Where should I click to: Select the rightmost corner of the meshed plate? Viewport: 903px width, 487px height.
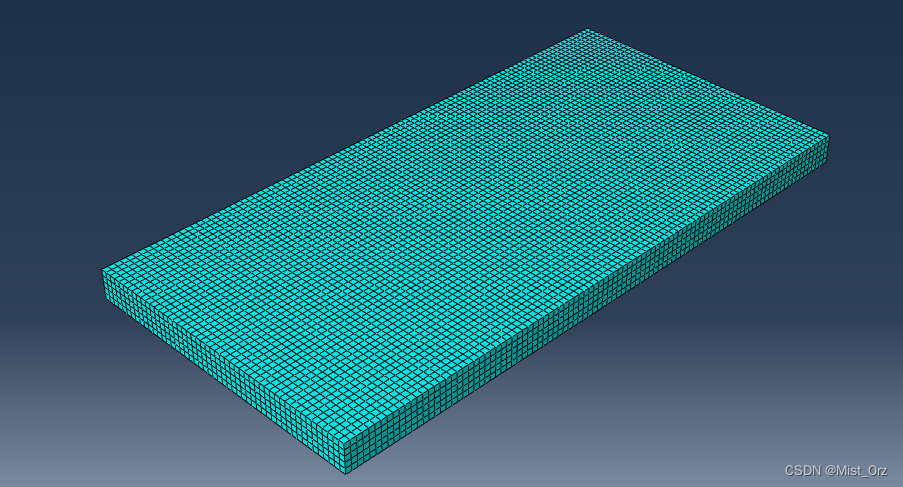pos(828,135)
